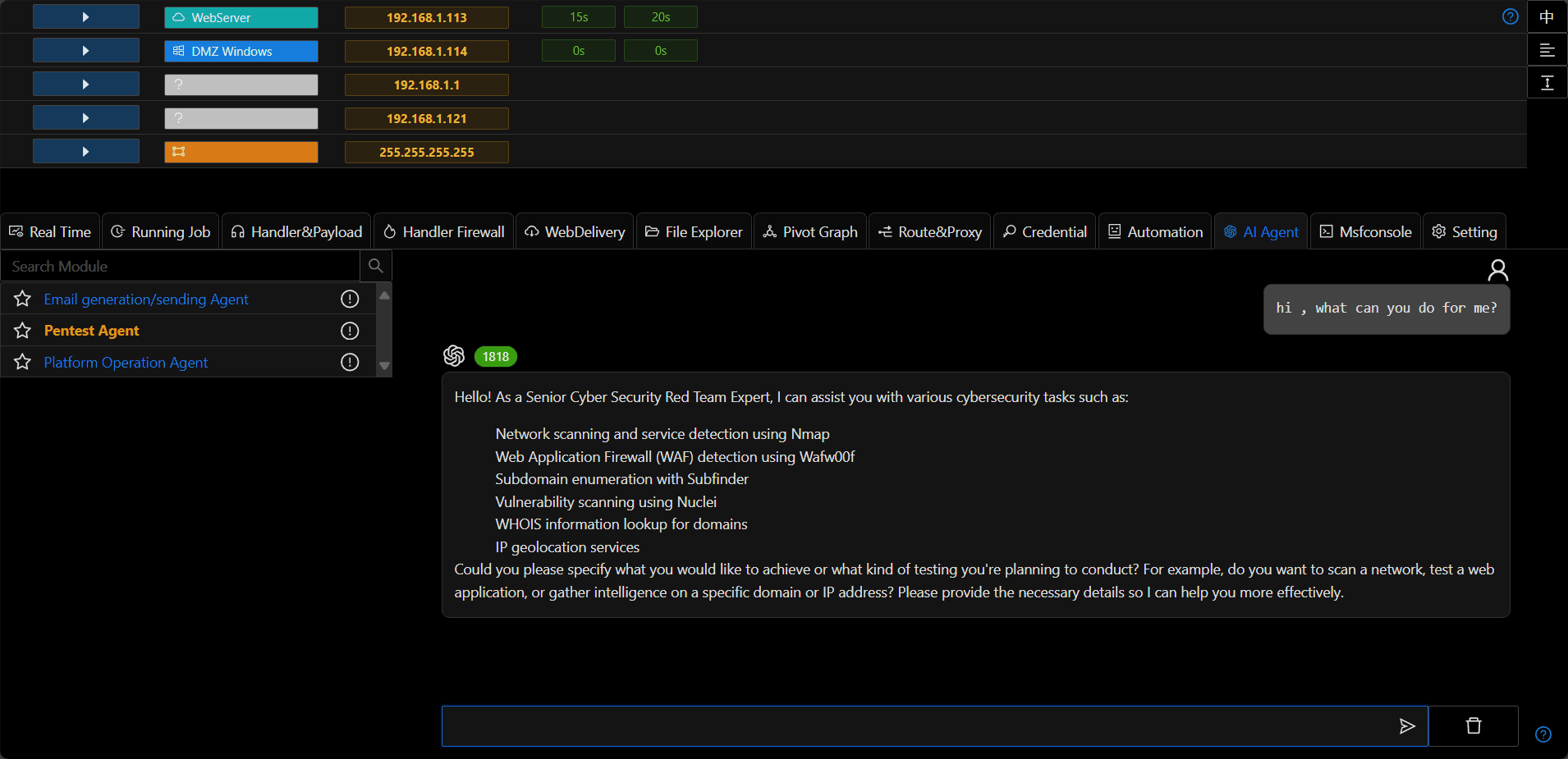1568x759 pixels.
Task: Click the 192.168.1.113 IP address button
Action: pyautogui.click(x=427, y=17)
